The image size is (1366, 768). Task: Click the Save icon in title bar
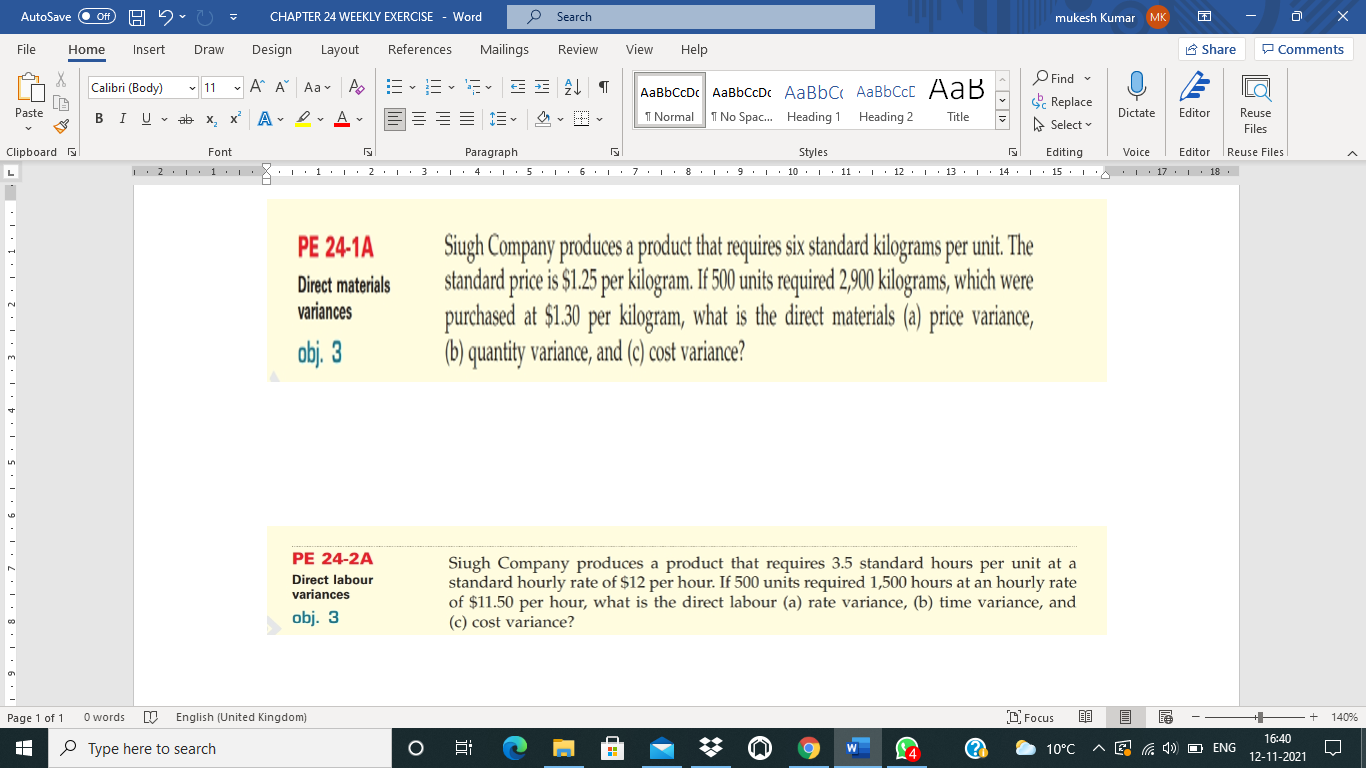[x=138, y=17]
